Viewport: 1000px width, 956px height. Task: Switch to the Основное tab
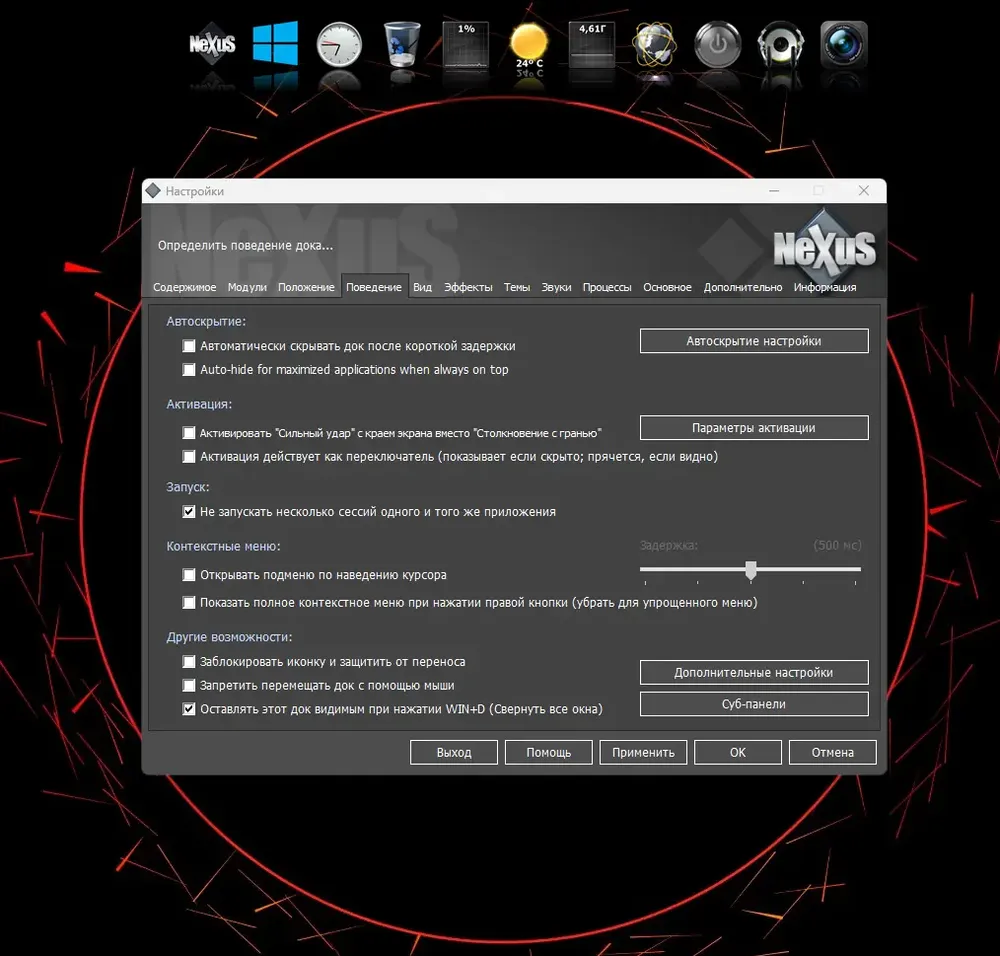coord(667,287)
